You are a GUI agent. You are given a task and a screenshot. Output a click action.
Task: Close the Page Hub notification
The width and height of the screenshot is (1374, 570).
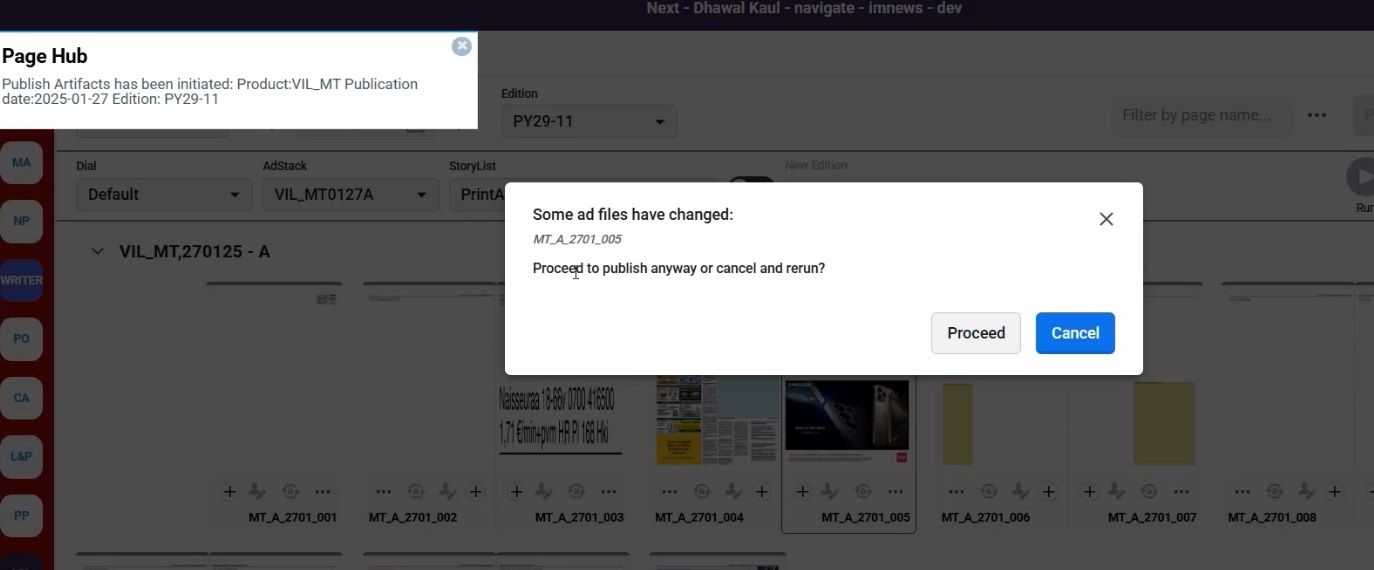coord(461,46)
